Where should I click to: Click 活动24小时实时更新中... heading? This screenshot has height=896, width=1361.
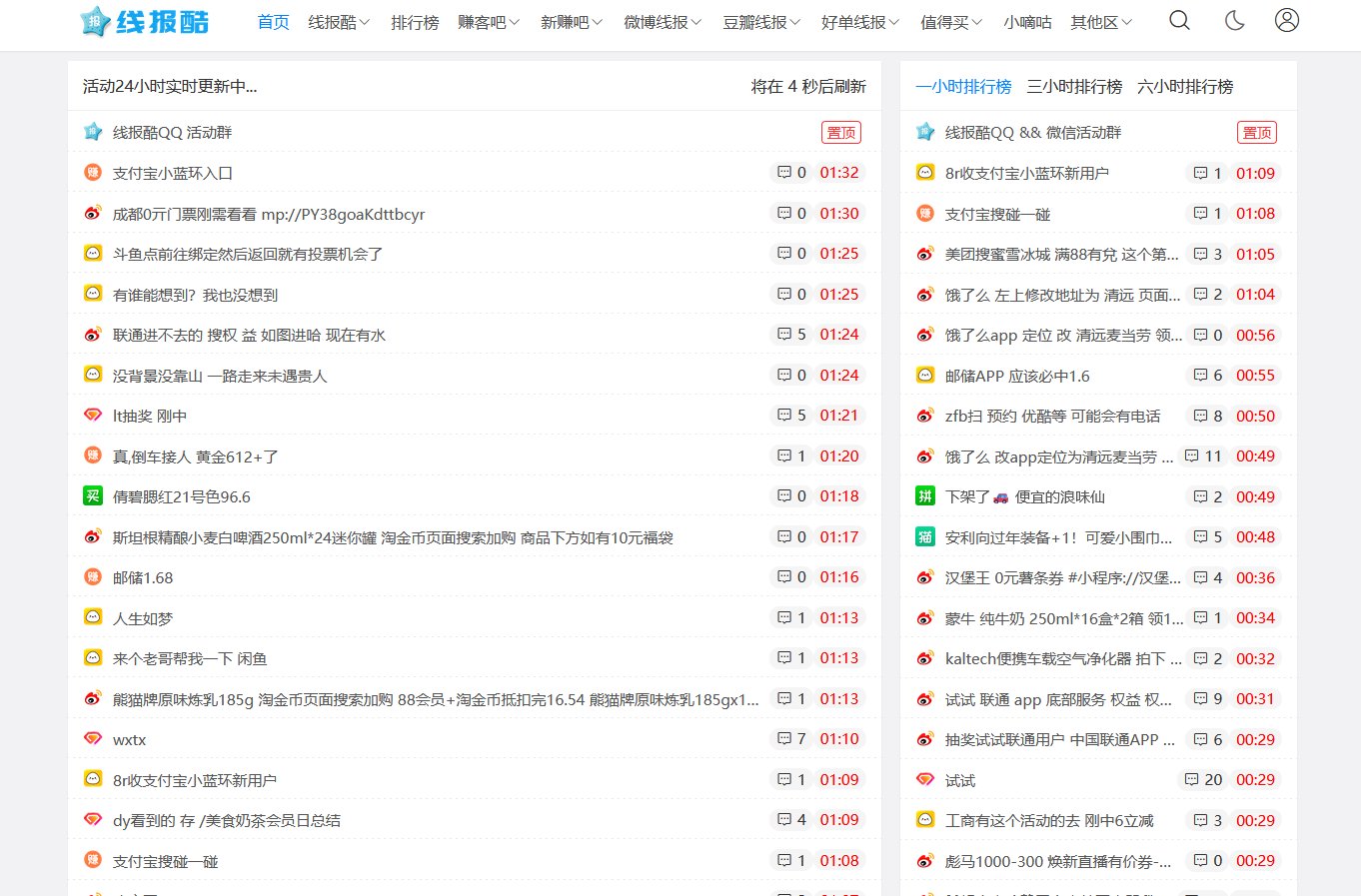170,87
